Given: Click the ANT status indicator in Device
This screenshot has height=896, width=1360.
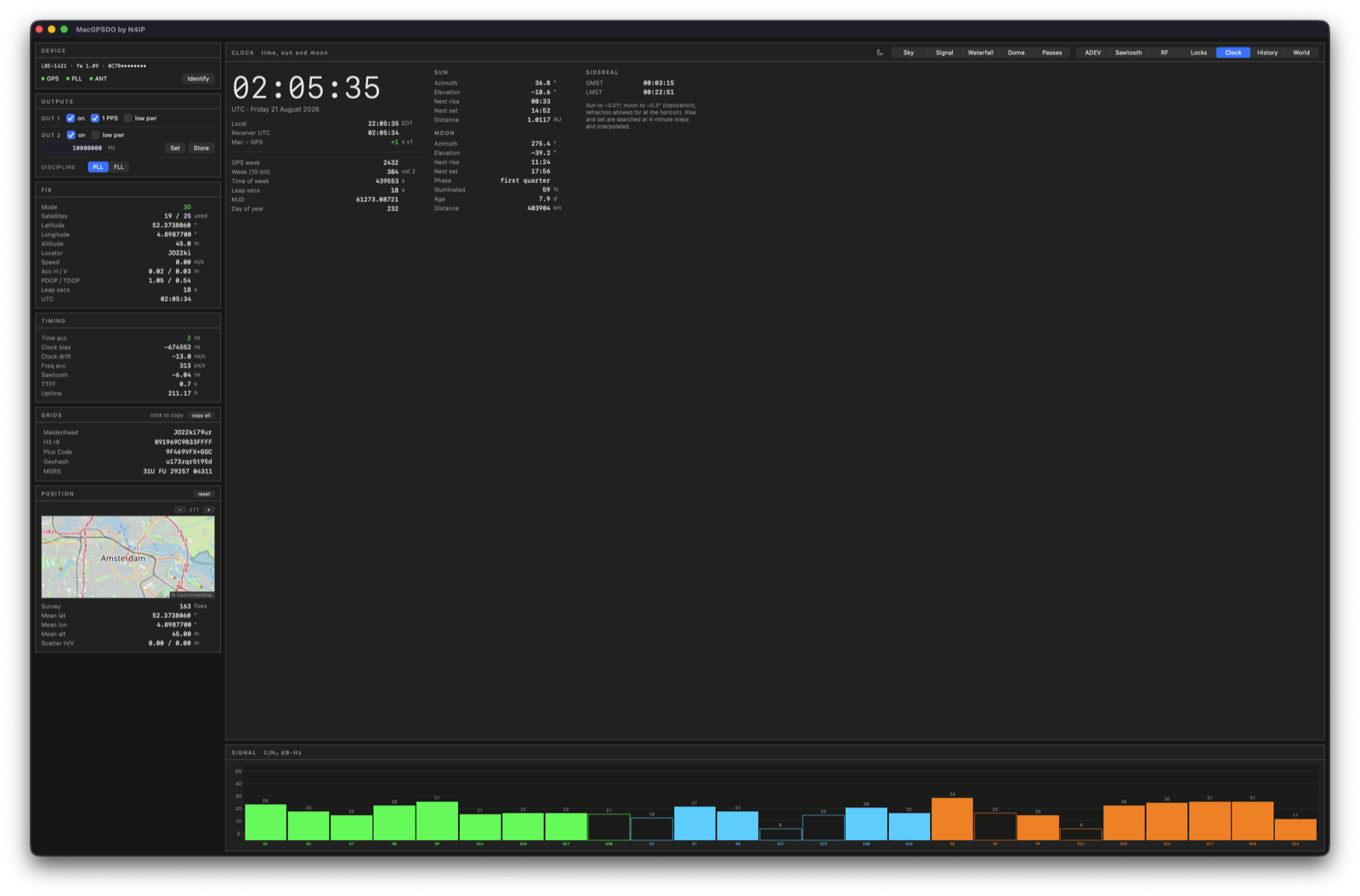Looking at the screenshot, I should [99, 78].
